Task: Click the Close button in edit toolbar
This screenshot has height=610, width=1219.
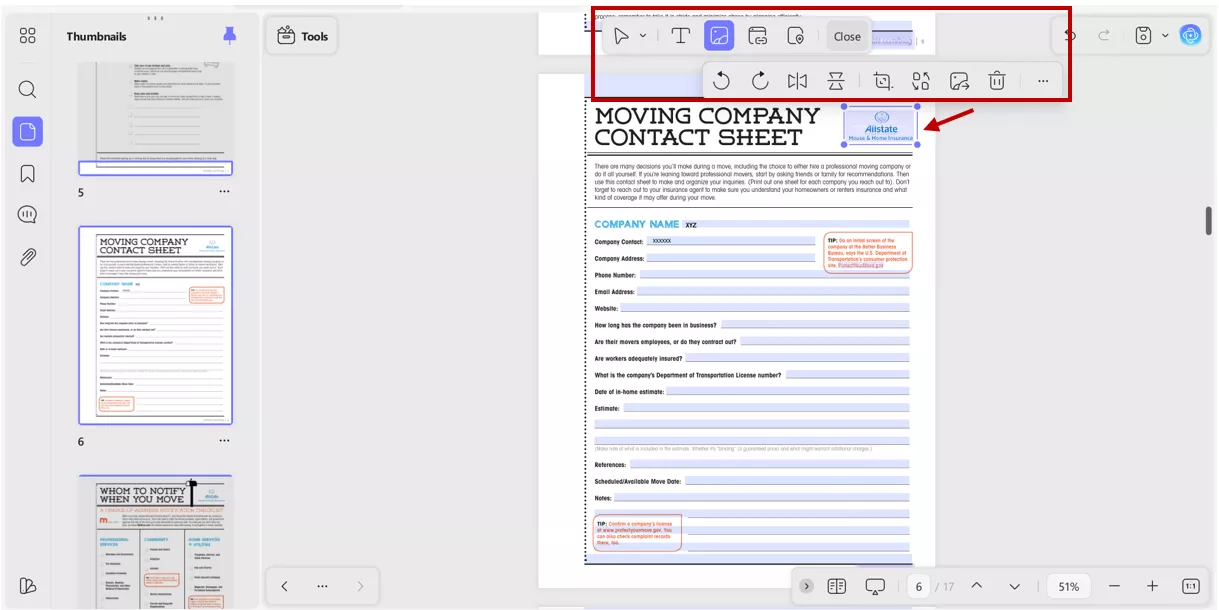Action: (x=847, y=36)
